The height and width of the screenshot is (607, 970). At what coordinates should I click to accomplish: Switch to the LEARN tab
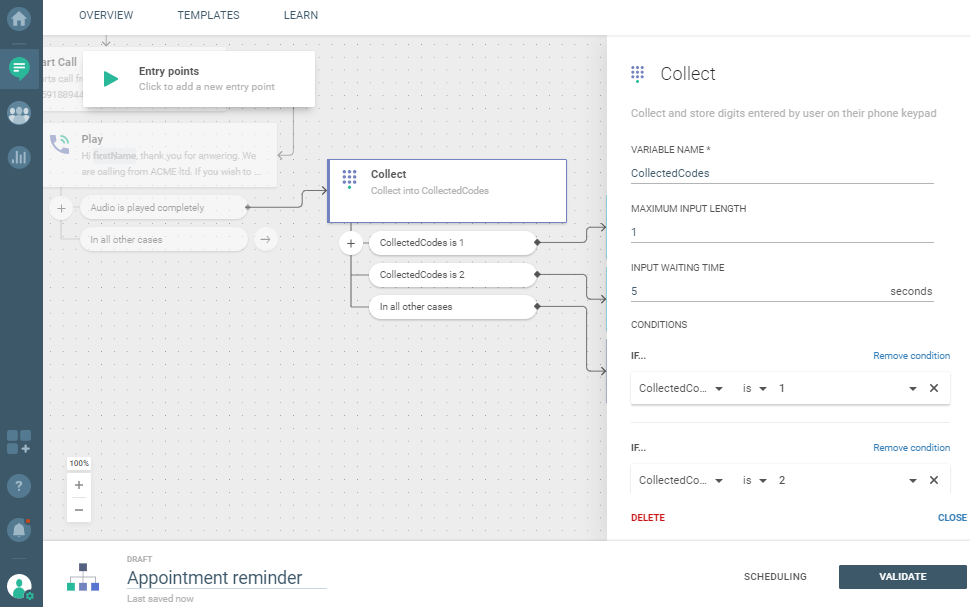click(301, 16)
